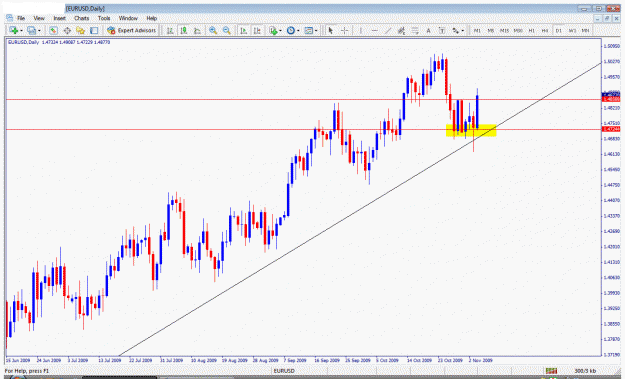Click the 2 Nov 2009 date on the time axis

(480, 360)
